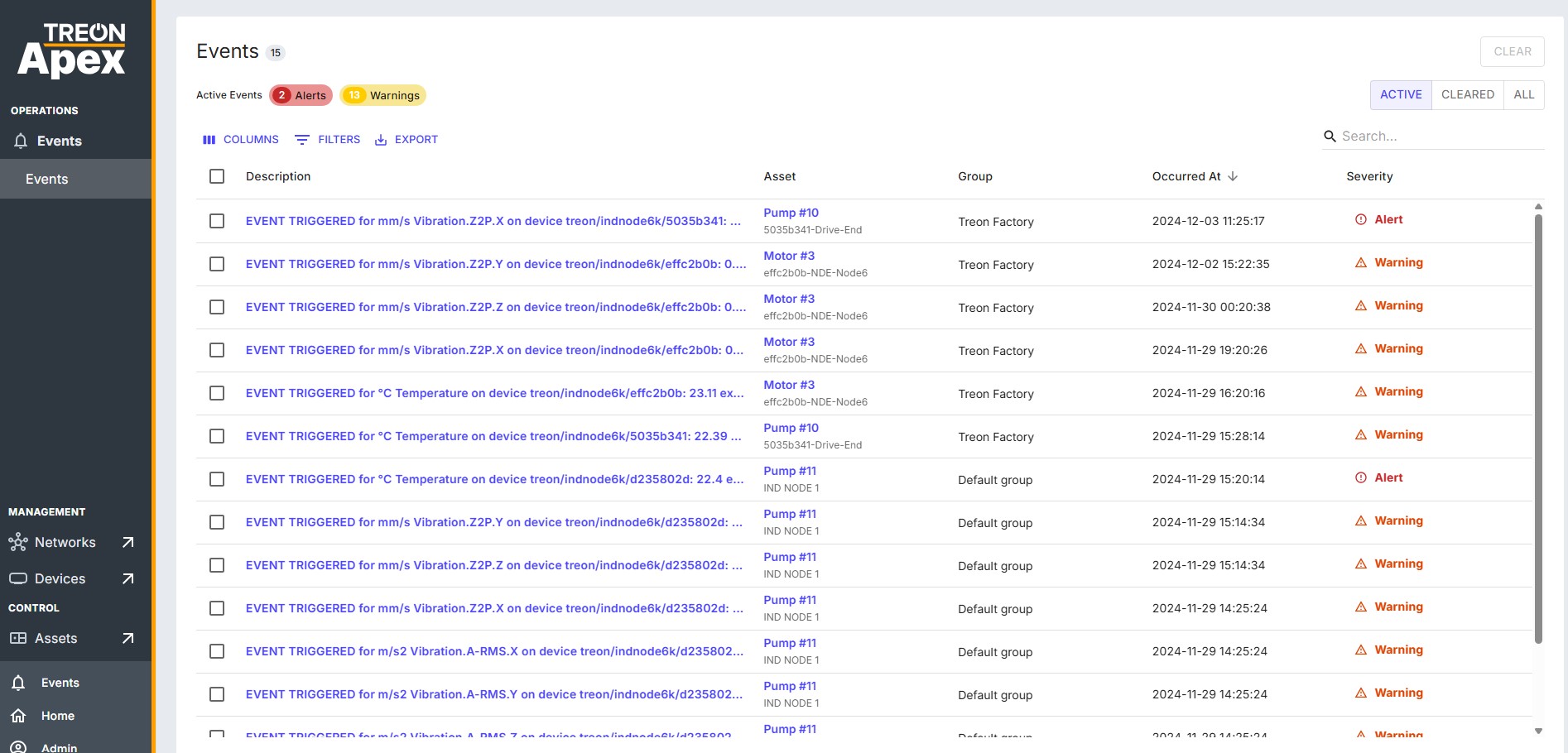
Task: Check the Motor #3 Vibration.Z2P.X event row
Action: click(x=217, y=350)
